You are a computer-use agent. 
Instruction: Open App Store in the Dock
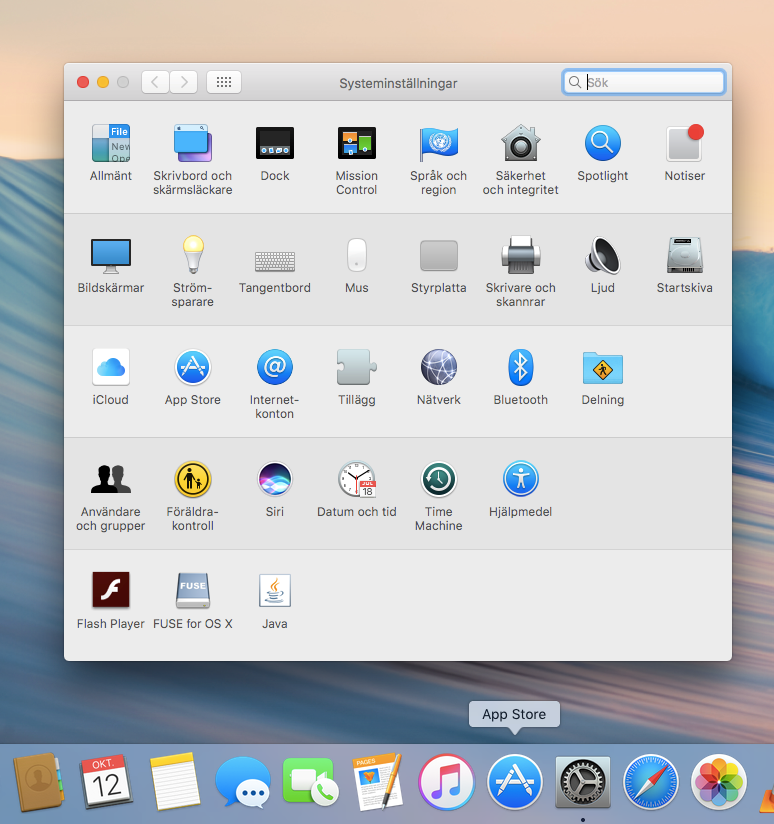514,782
